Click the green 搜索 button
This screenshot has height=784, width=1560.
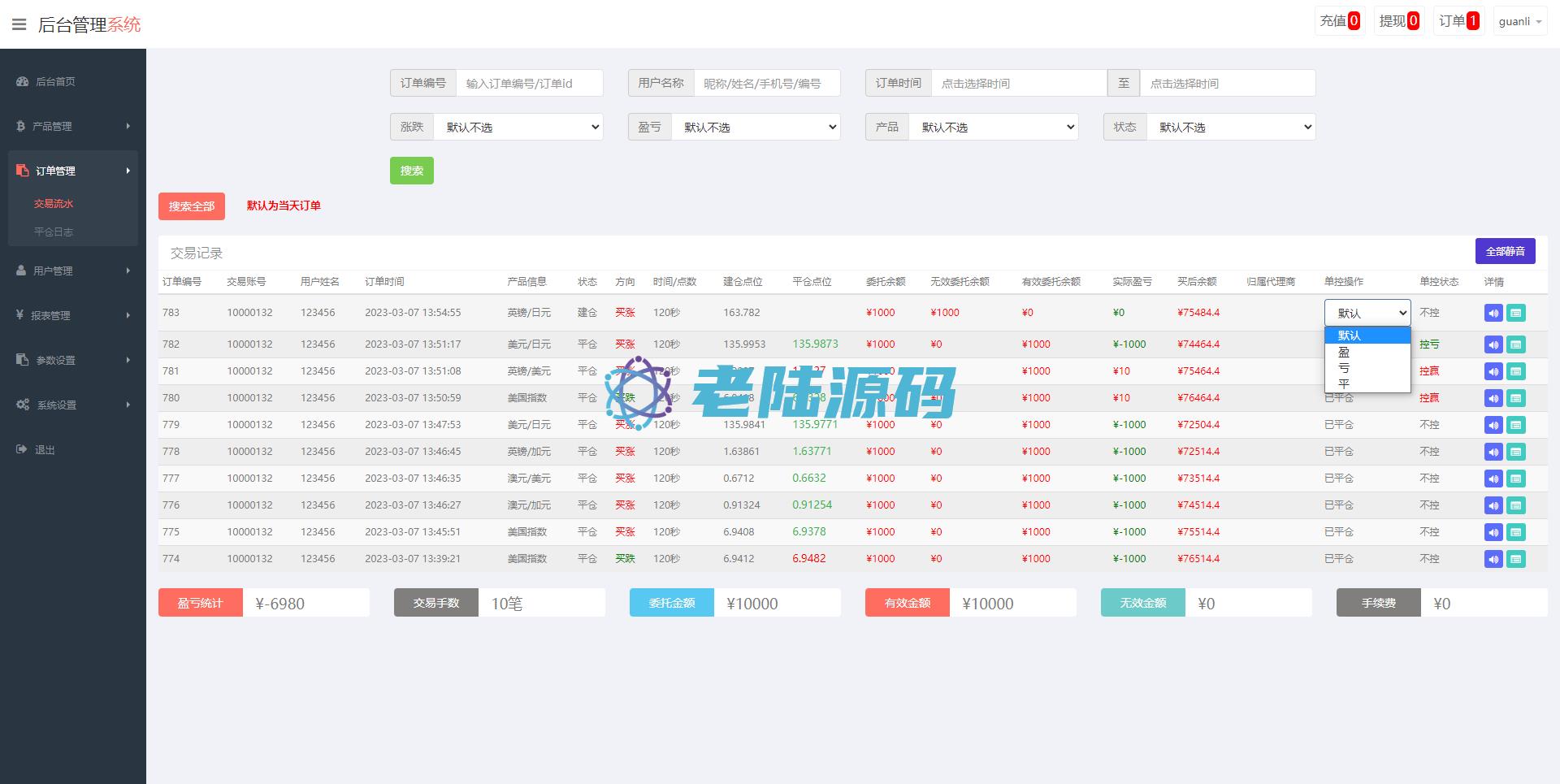(412, 171)
